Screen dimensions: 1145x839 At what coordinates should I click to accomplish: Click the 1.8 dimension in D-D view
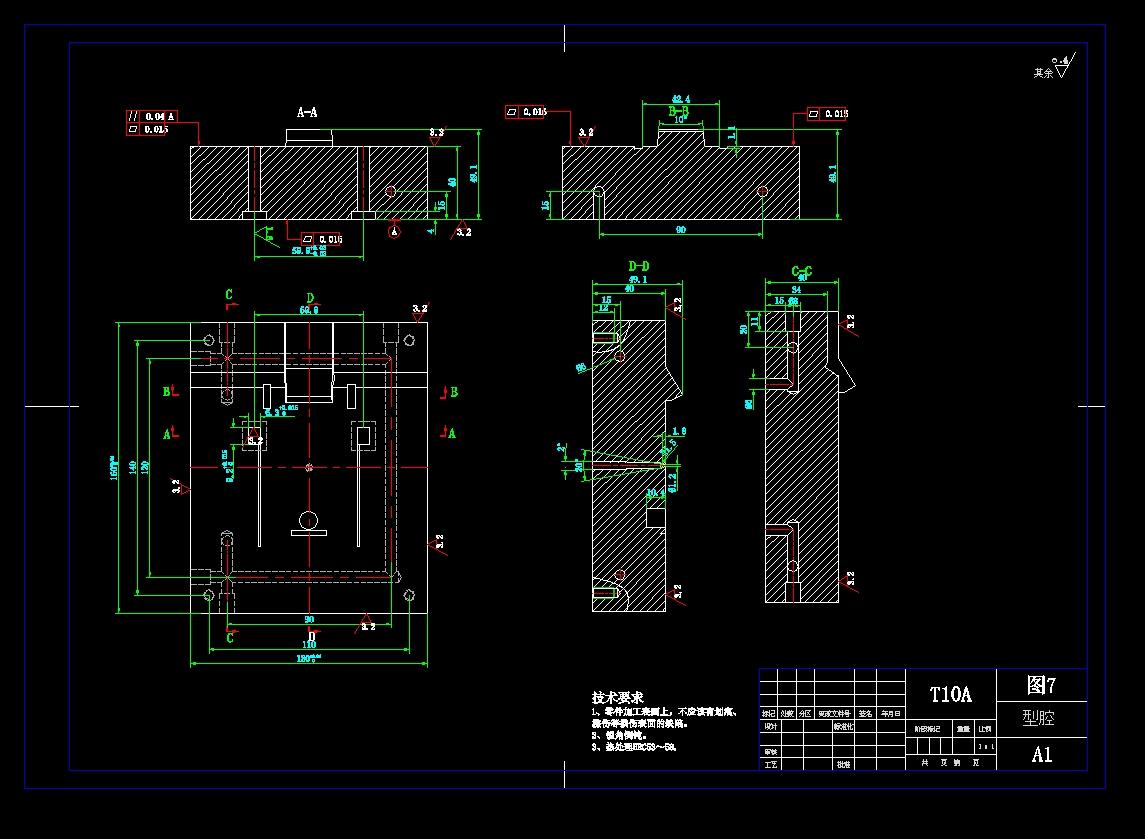coord(679,432)
